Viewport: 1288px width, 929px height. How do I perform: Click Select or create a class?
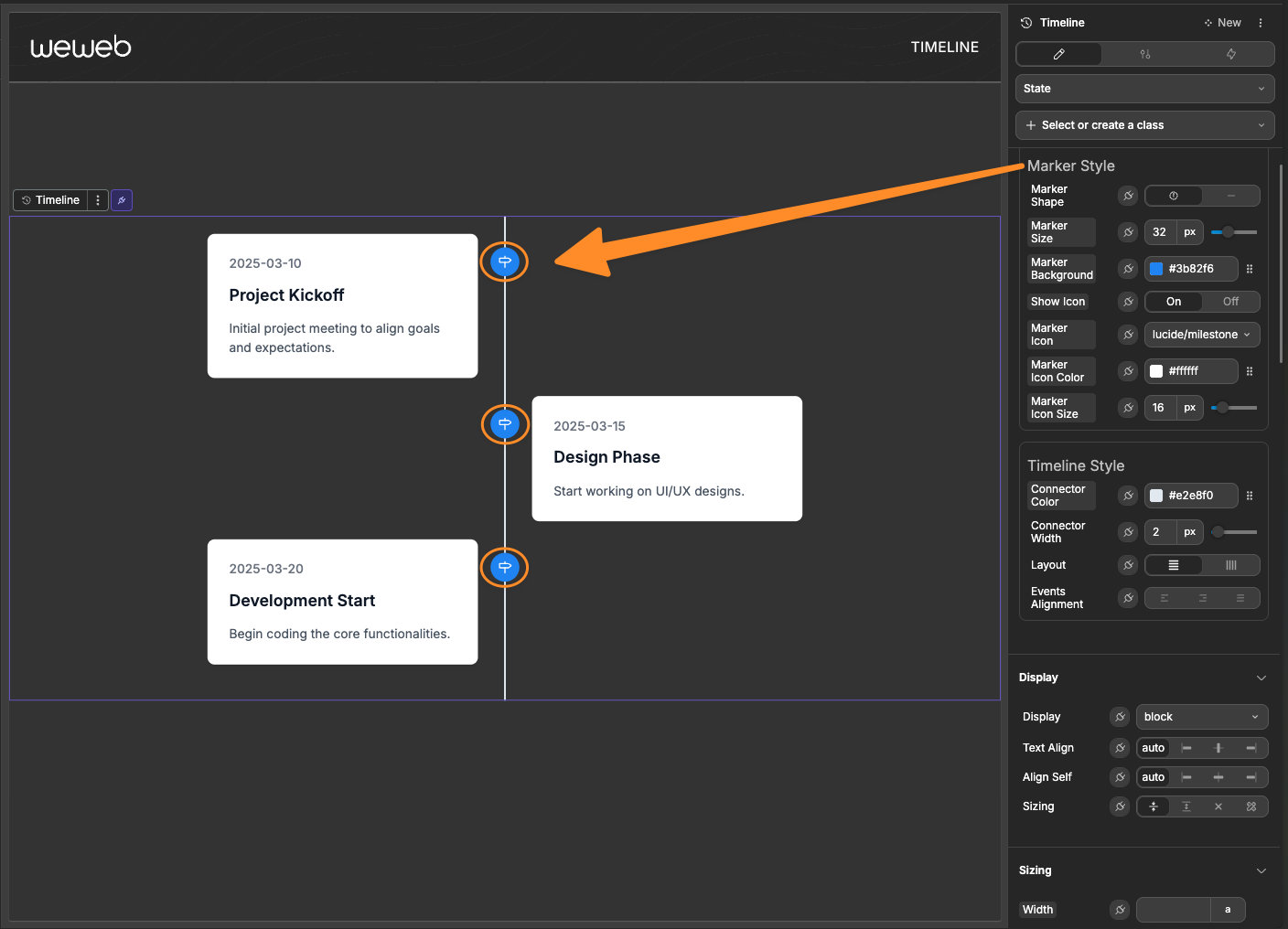1102,125
